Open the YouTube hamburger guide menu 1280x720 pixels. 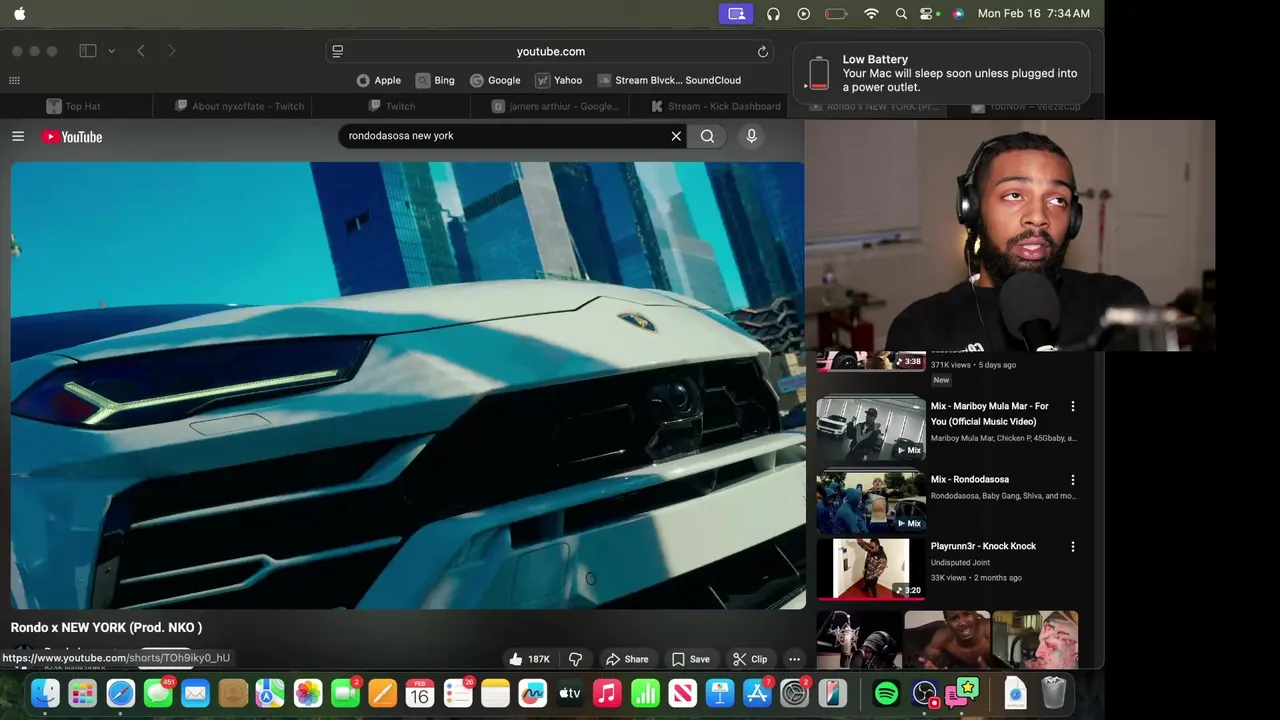tap(18, 136)
